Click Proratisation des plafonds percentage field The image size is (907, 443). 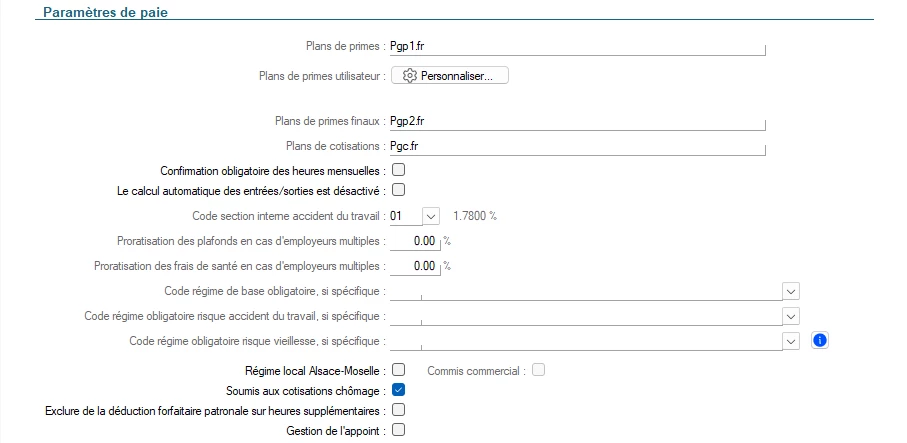pyautogui.click(x=414, y=241)
